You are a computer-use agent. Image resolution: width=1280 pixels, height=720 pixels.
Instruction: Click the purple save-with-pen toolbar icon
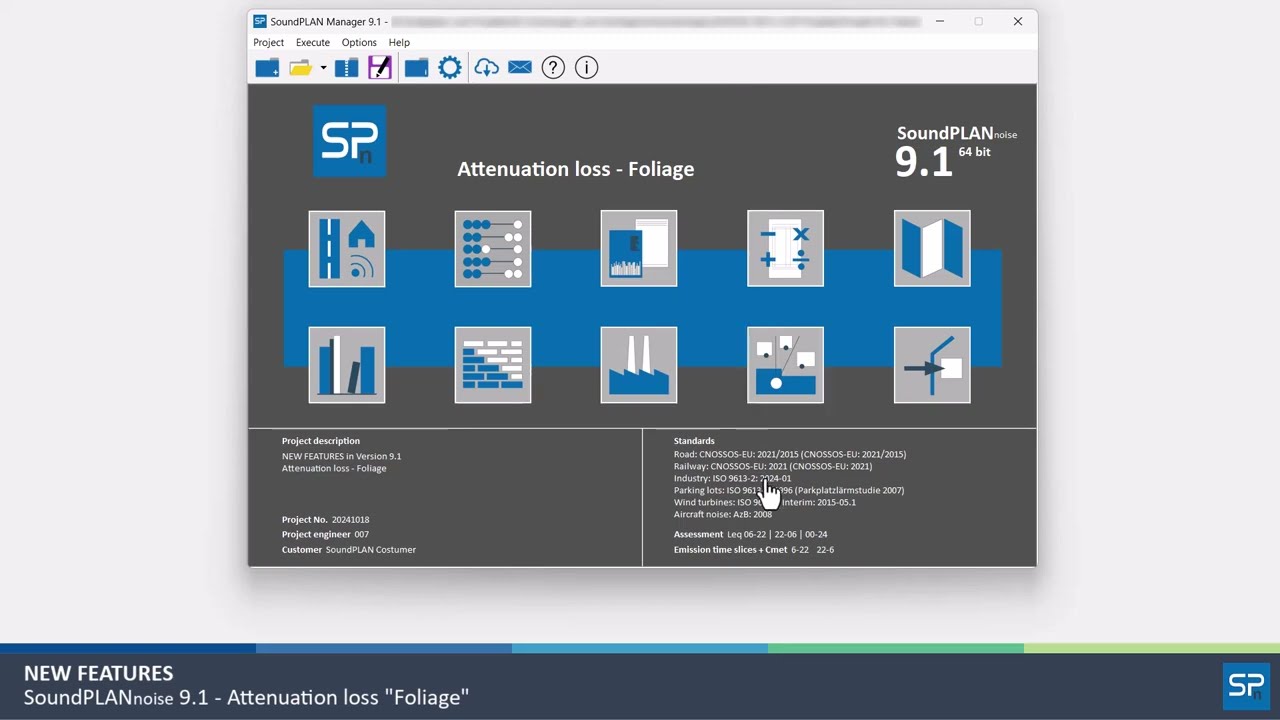(x=379, y=67)
